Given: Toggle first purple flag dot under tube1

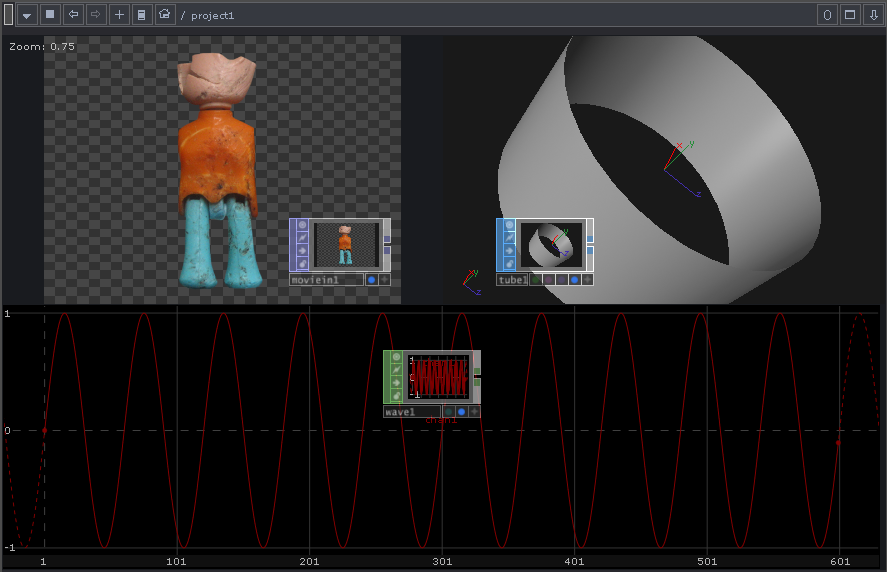Looking at the screenshot, I should point(549,279).
